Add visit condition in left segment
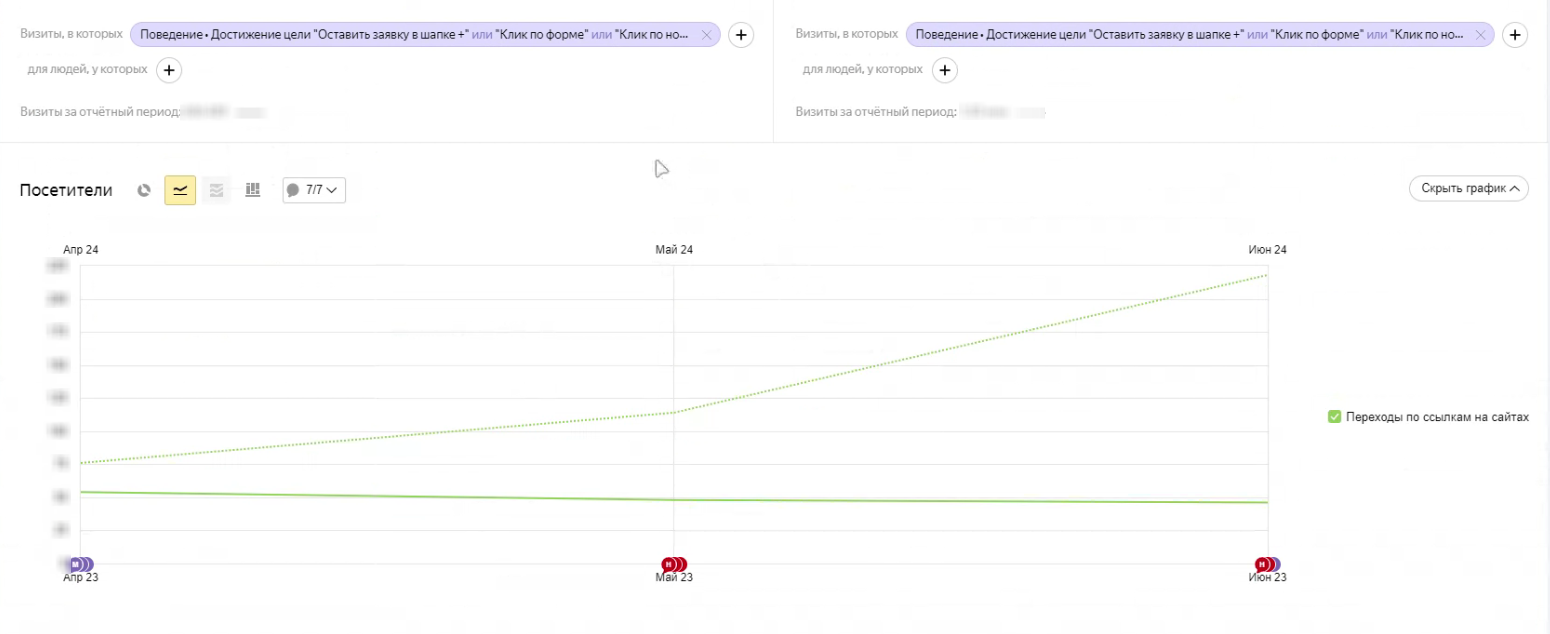The image size is (1550, 634). 740,35
